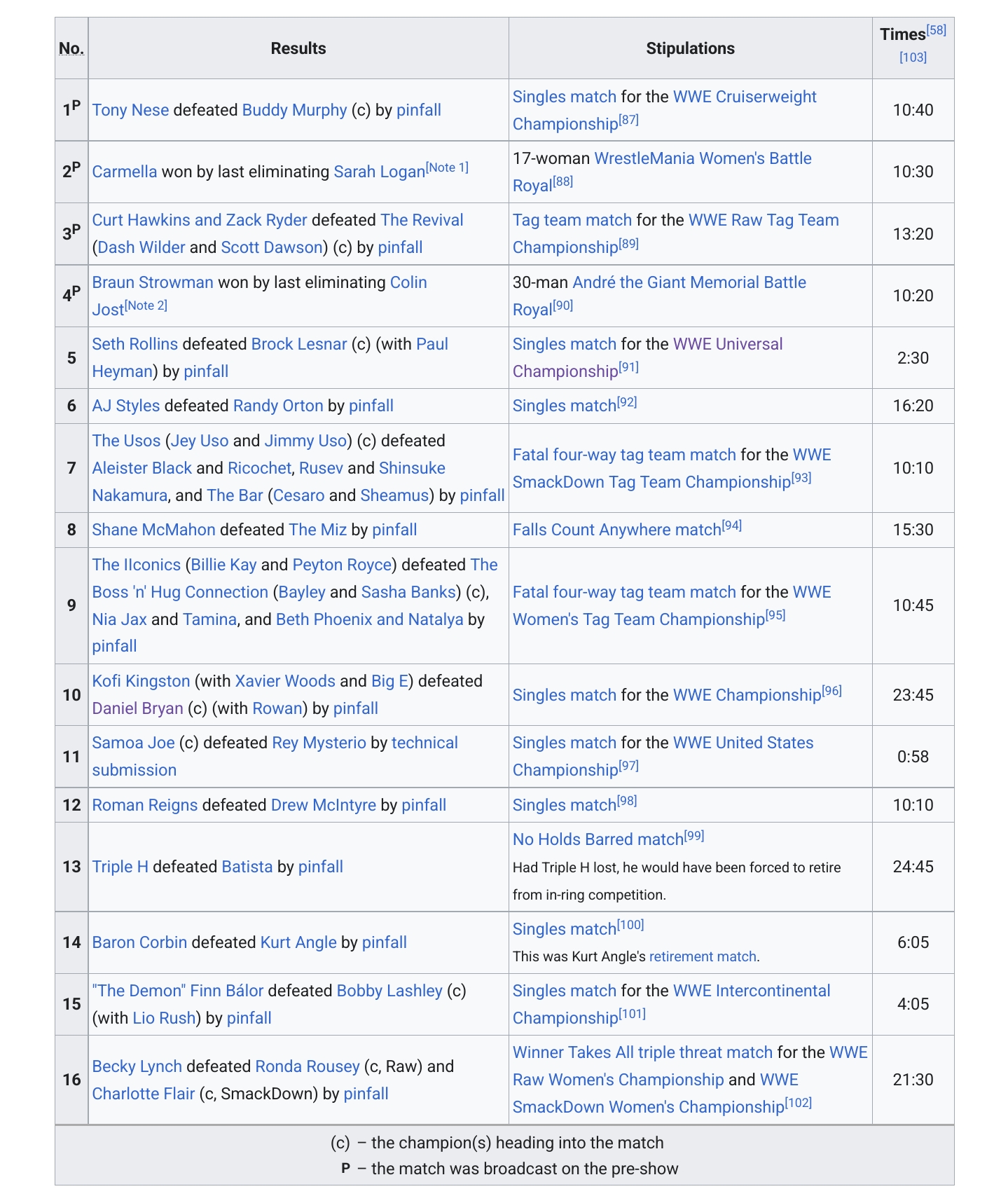Click the Jimmy Uso link

pos(305,441)
